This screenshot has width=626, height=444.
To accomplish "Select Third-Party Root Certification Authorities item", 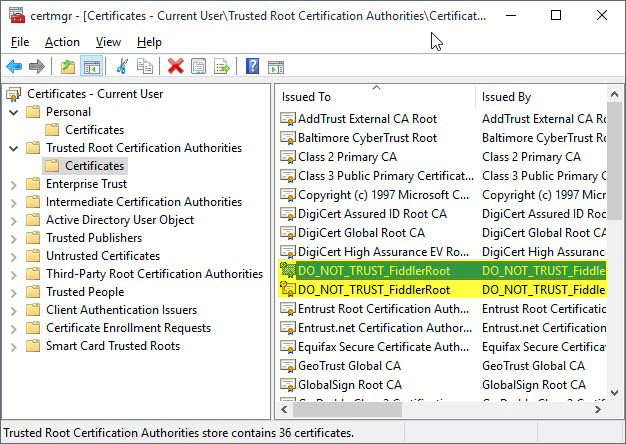I will pos(155,274).
